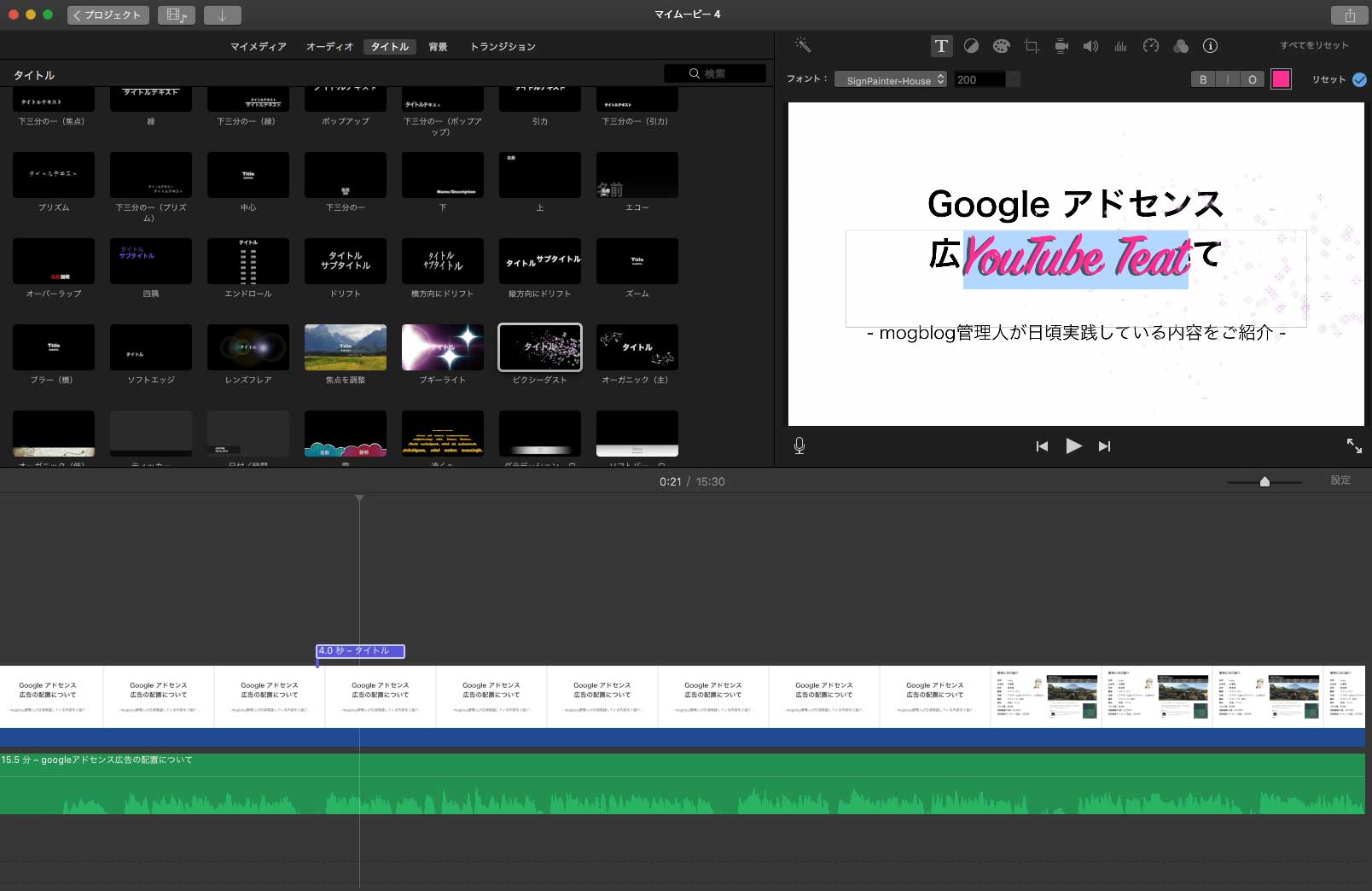The width and height of the screenshot is (1372, 891).
Task: Toggle the media browser view button
Action: click(x=176, y=15)
